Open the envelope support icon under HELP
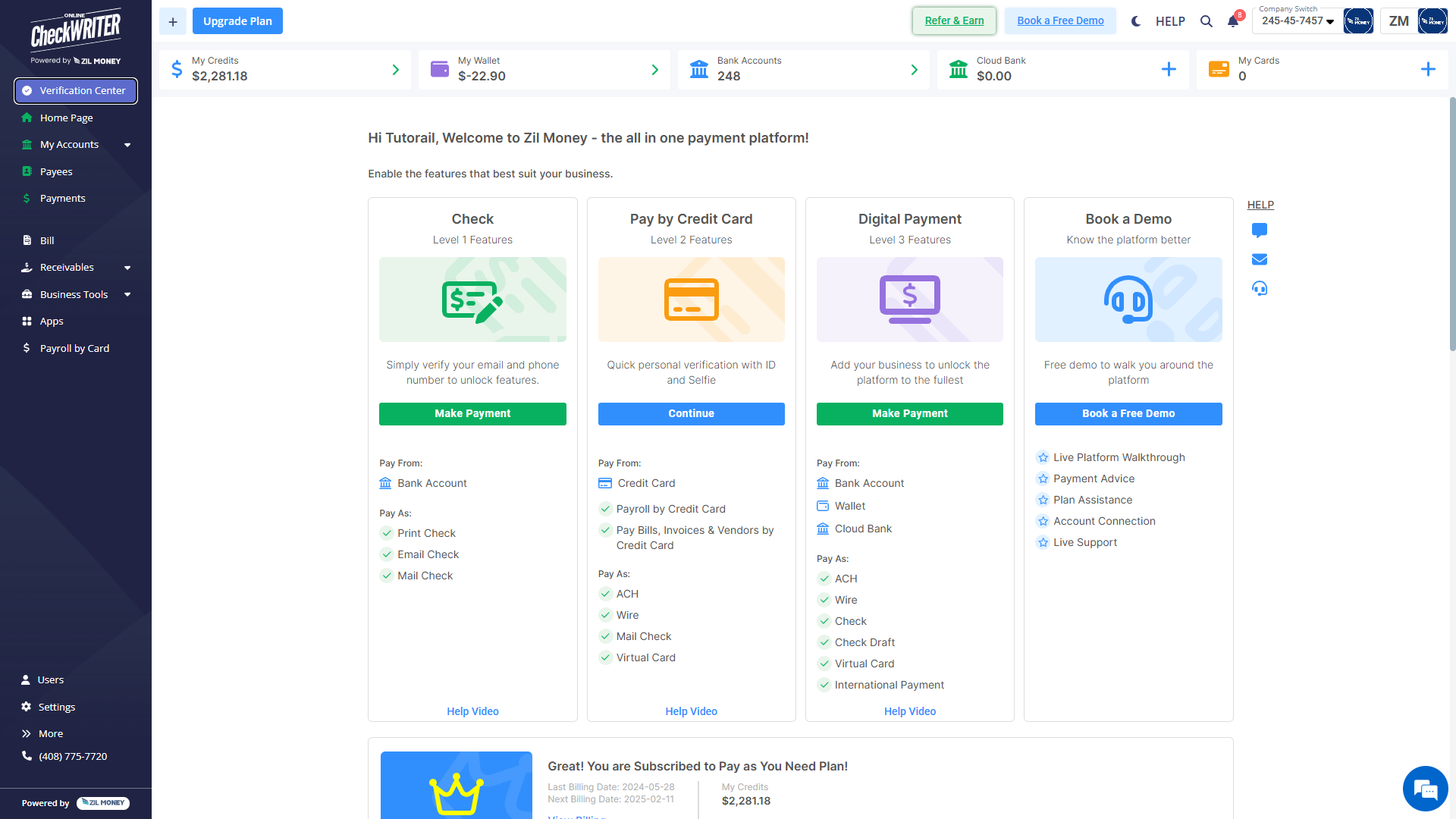The width and height of the screenshot is (1456, 819). point(1260,259)
